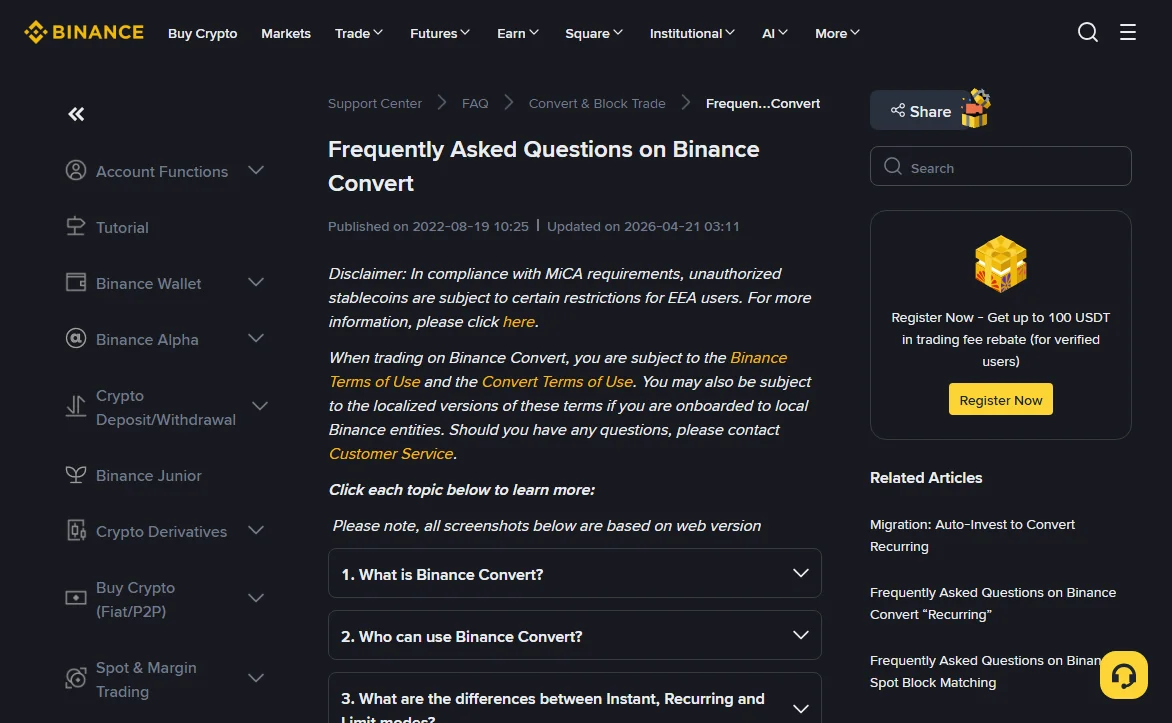Open the Futures dropdown menu
This screenshot has width=1172, height=723.
tap(440, 34)
